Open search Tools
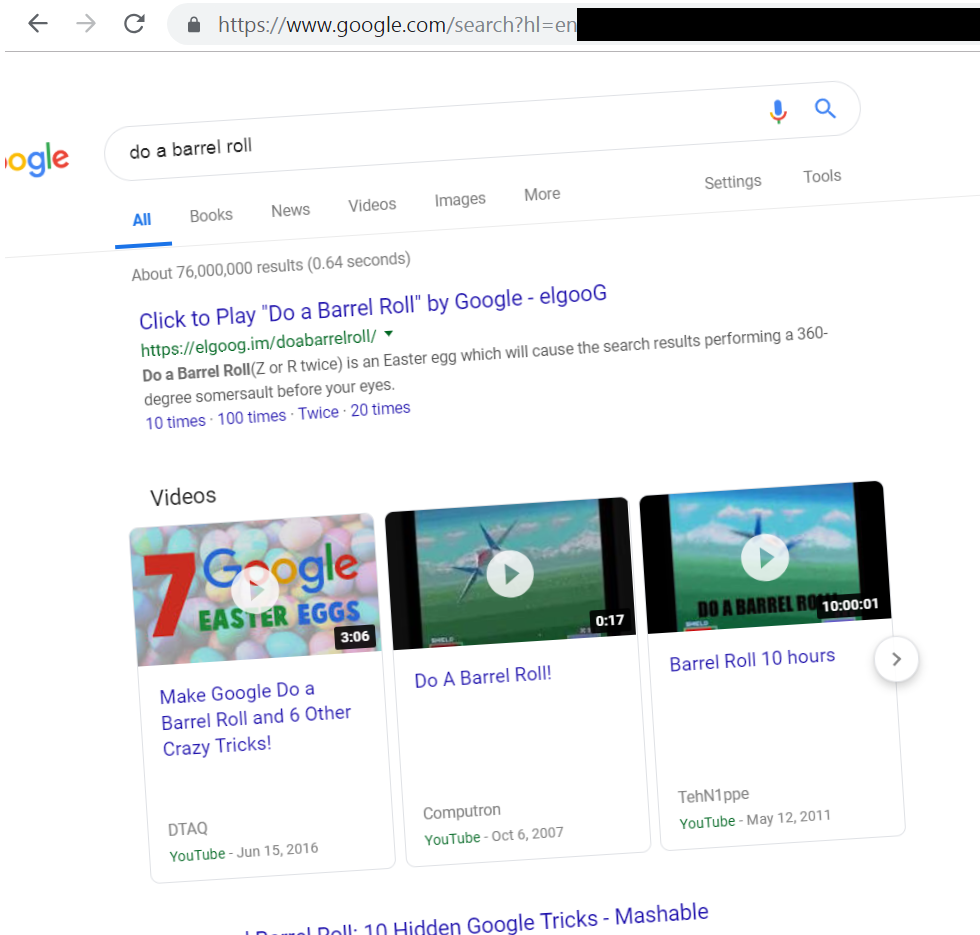This screenshot has height=935, width=980. (x=822, y=176)
